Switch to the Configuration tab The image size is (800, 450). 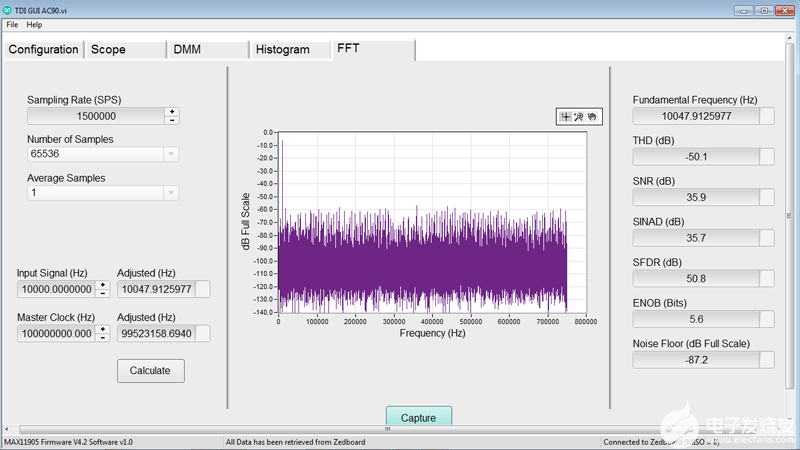click(x=43, y=49)
